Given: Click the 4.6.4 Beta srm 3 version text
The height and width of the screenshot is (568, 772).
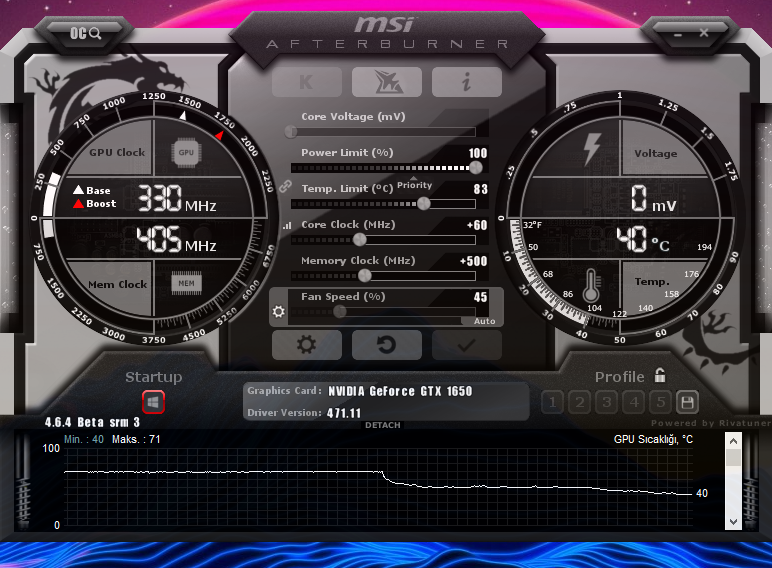Looking at the screenshot, I should click(x=92, y=422).
